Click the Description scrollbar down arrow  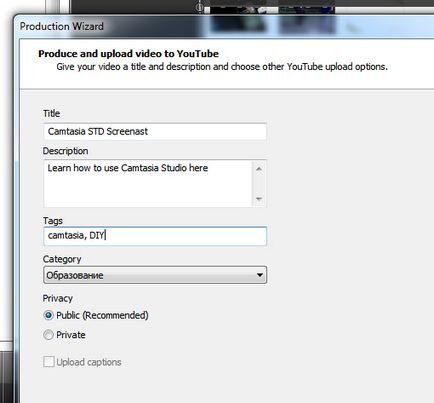tap(259, 199)
